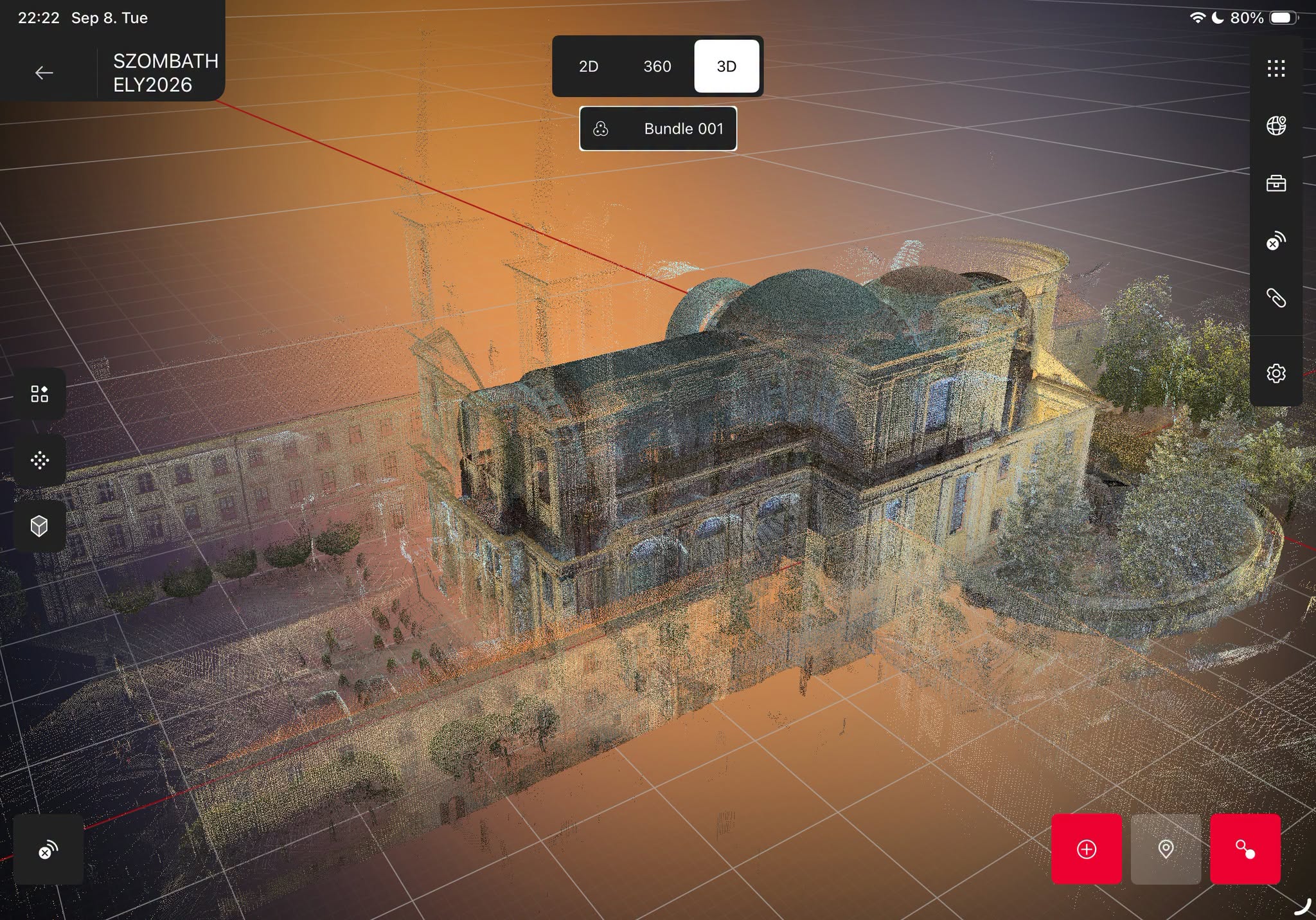Switch to the 360 view tab
1316x920 pixels.
pos(657,66)
